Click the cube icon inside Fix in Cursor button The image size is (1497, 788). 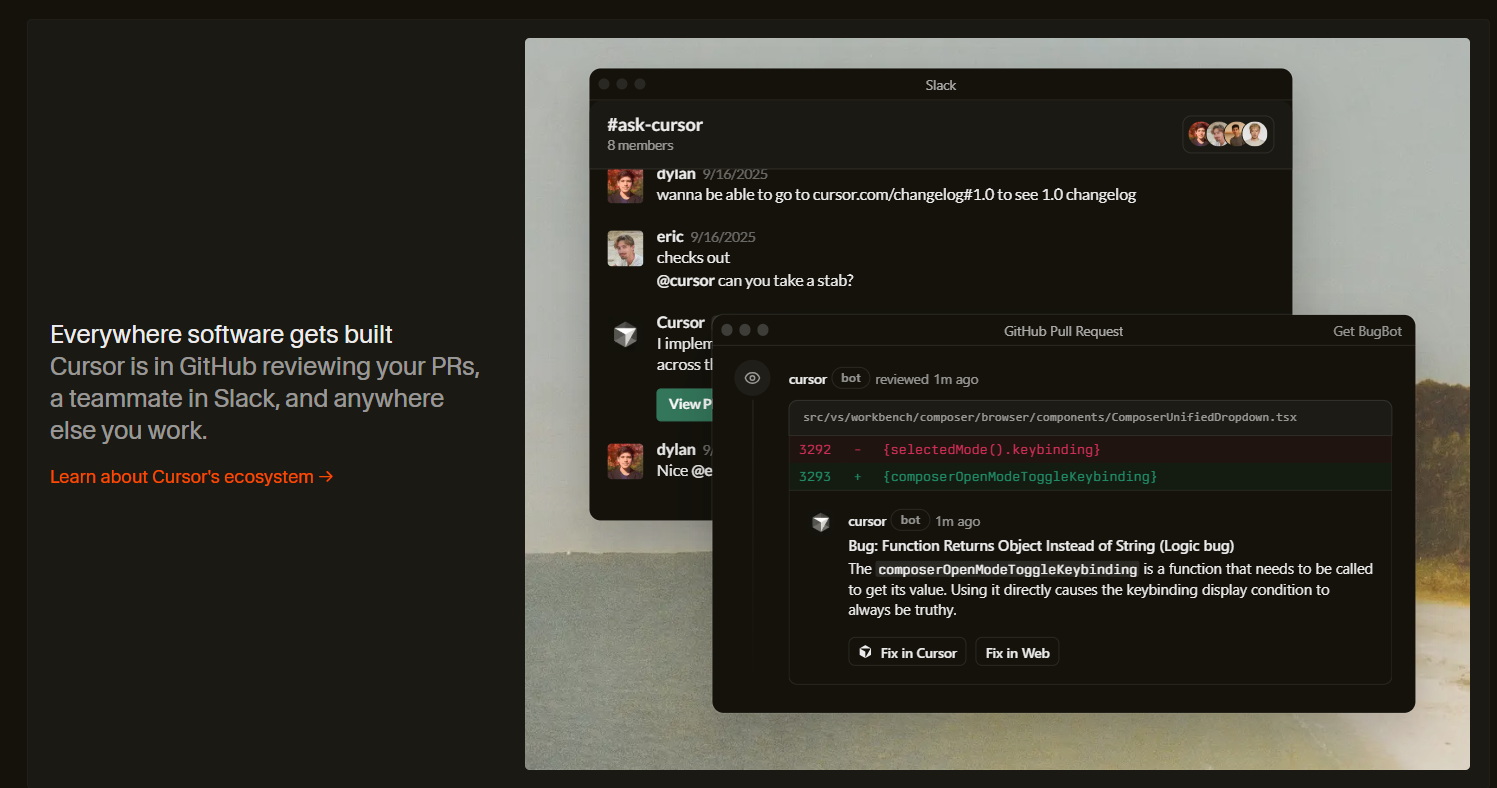866,653
